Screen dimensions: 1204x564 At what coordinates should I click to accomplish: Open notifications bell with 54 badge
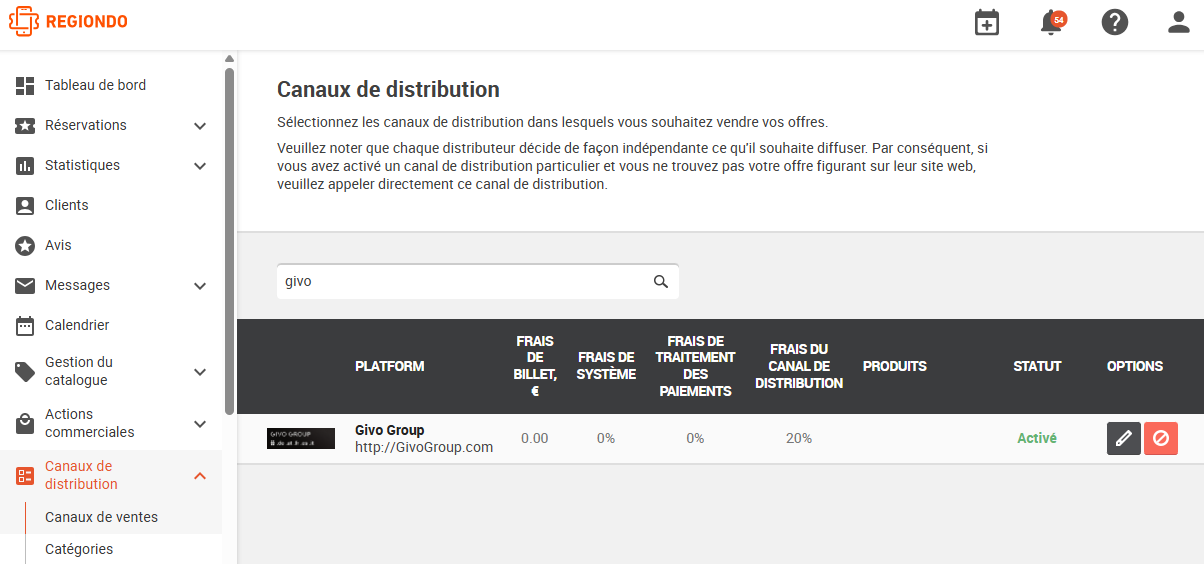tap(1052, 22)
